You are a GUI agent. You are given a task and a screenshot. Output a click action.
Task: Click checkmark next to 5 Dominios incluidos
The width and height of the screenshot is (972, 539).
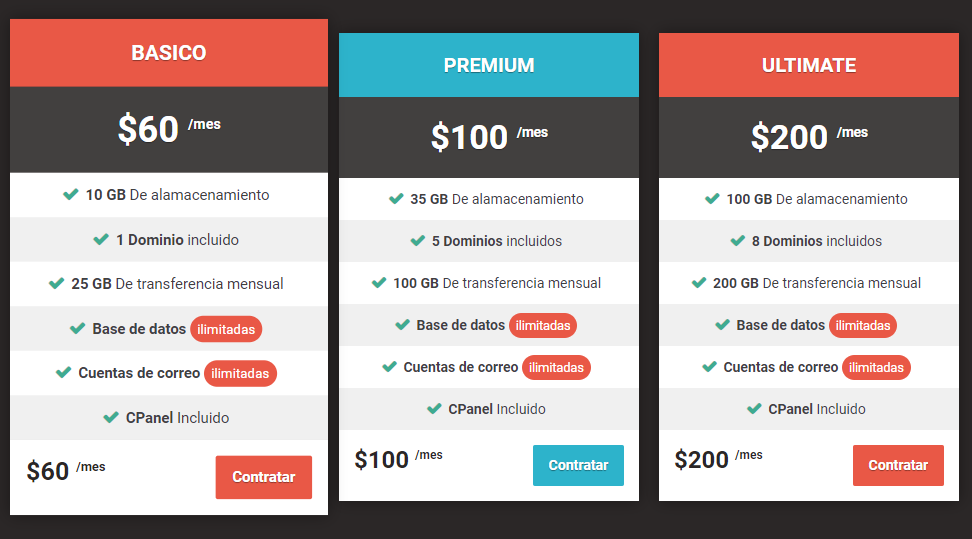[418, 241]
